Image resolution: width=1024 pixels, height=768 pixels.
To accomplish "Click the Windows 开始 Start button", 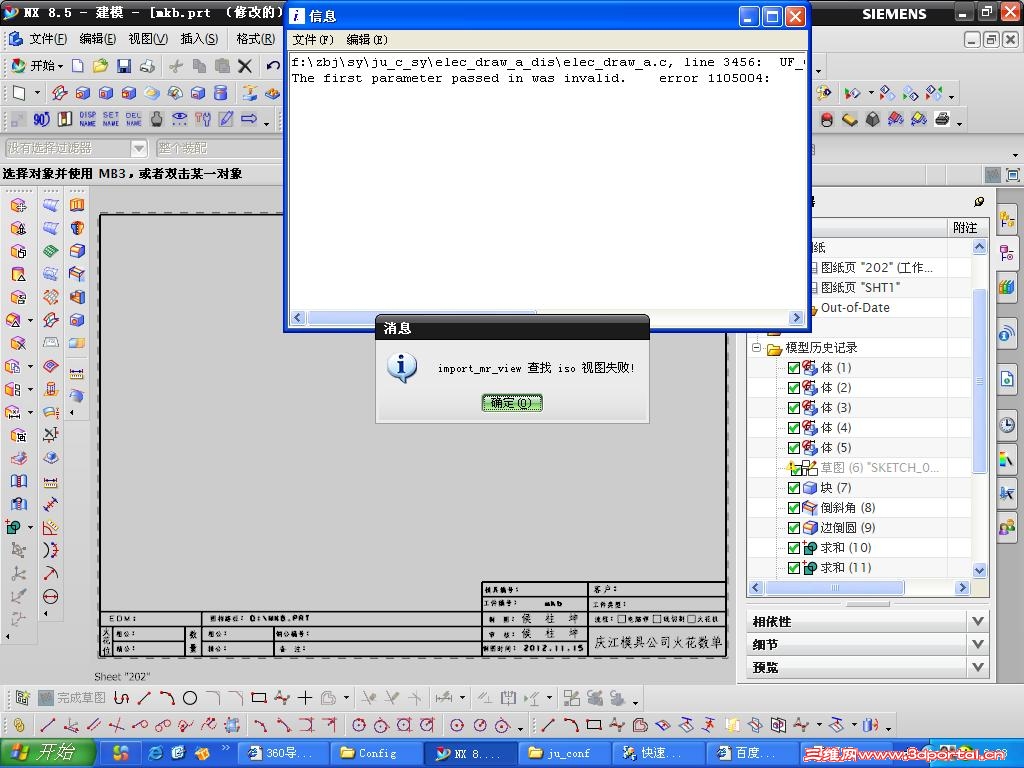I will point(46,753).
